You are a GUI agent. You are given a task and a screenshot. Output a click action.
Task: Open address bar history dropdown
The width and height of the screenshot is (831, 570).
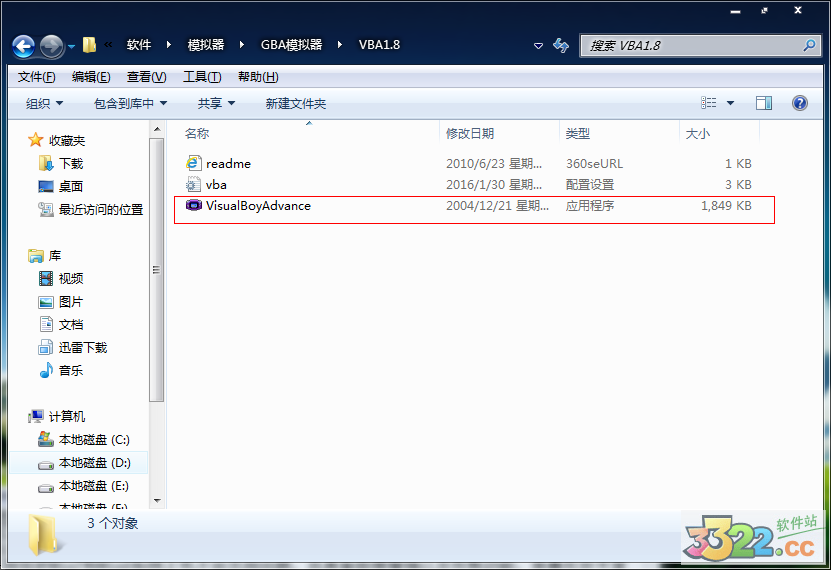538,46
